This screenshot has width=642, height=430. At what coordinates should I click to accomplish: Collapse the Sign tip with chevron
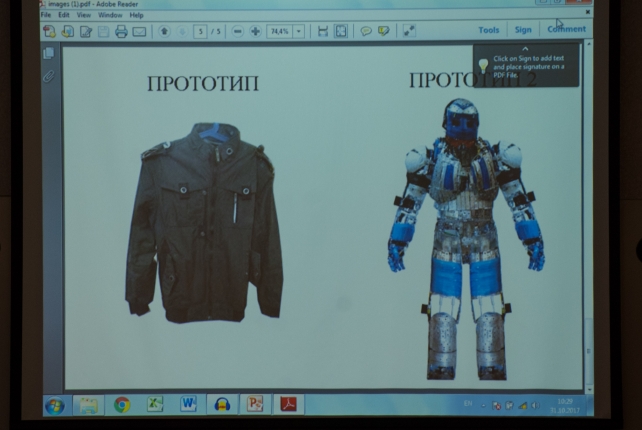pos(525,49)
